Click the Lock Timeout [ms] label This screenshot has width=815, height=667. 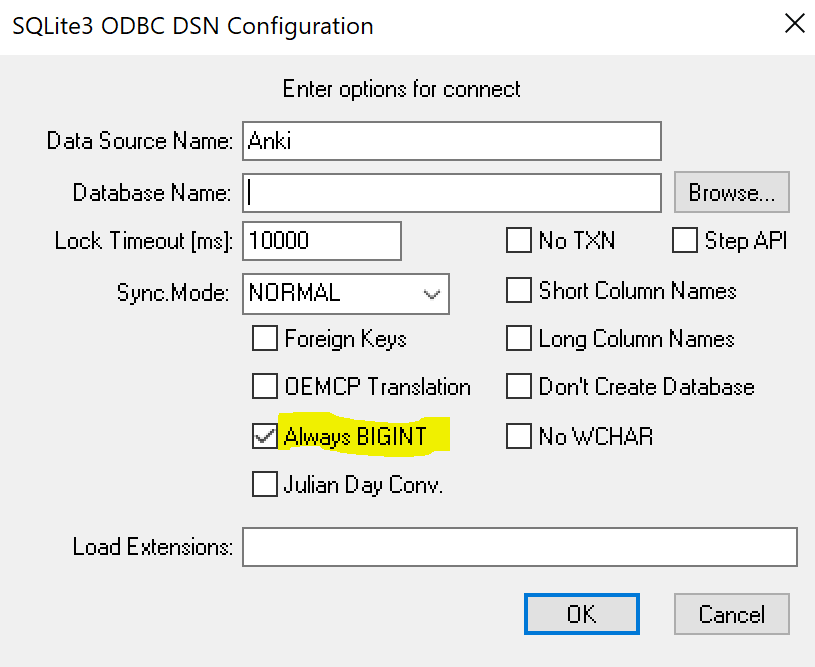(x=143, y=241)
